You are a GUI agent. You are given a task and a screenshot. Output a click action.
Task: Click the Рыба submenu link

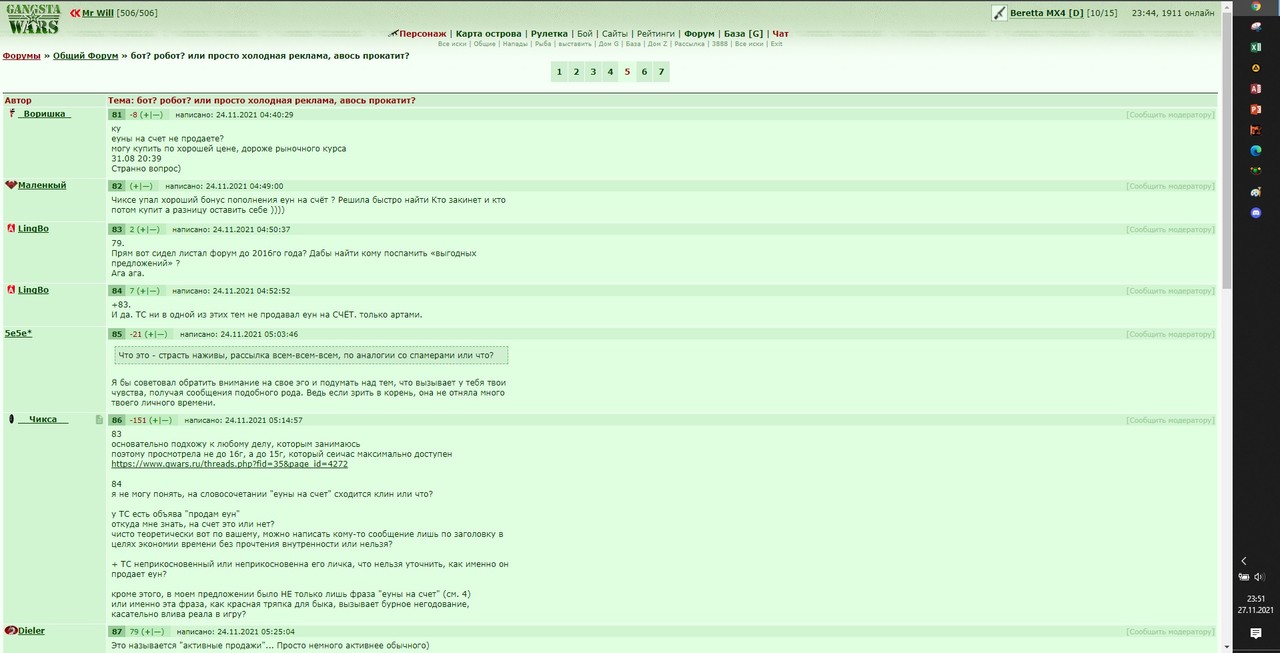(543, 44)
